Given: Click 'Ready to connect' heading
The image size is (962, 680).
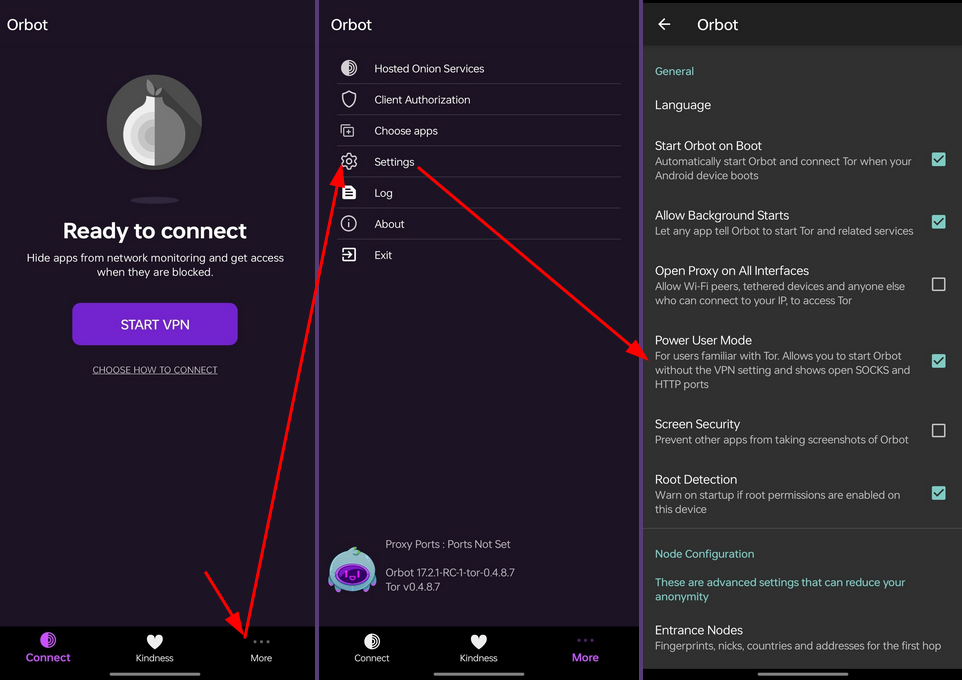Looking at the screenshot, I should pos(155,231).
